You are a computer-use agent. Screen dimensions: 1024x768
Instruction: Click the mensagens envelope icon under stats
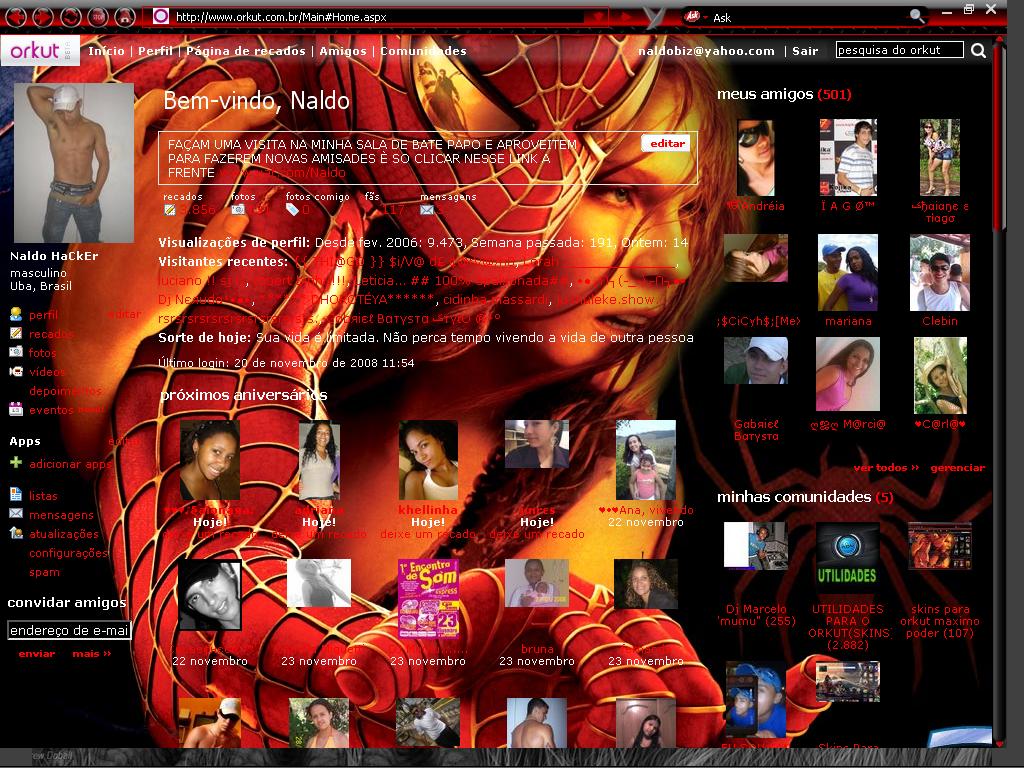pos(426,210)
